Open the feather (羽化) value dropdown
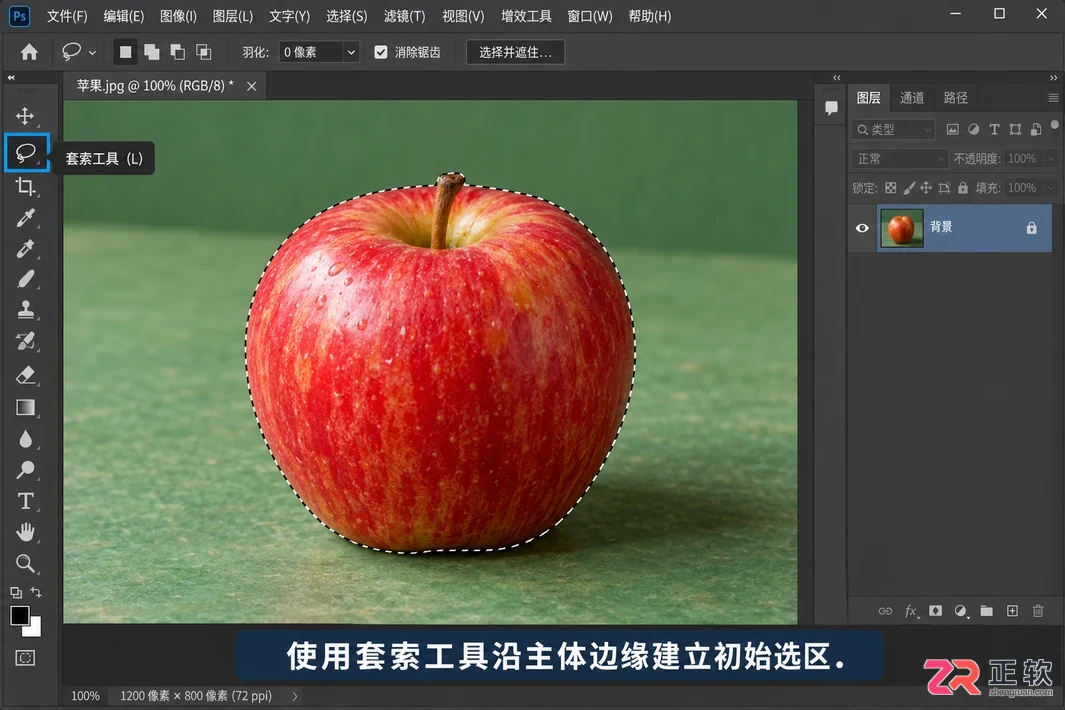Viewport: 1065px width, 710px height. pyautogui.click(x=351, y=52)
